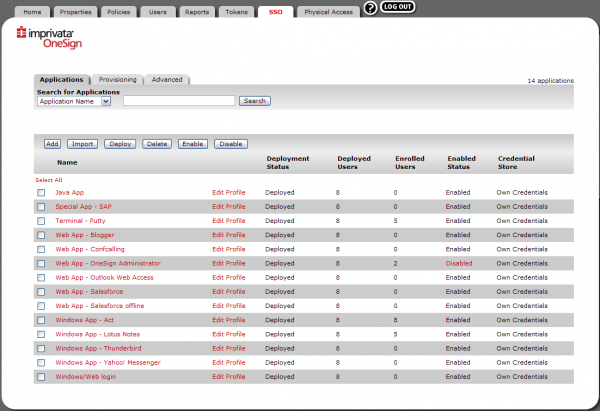Click the 14 applications count text

(551, 80)
